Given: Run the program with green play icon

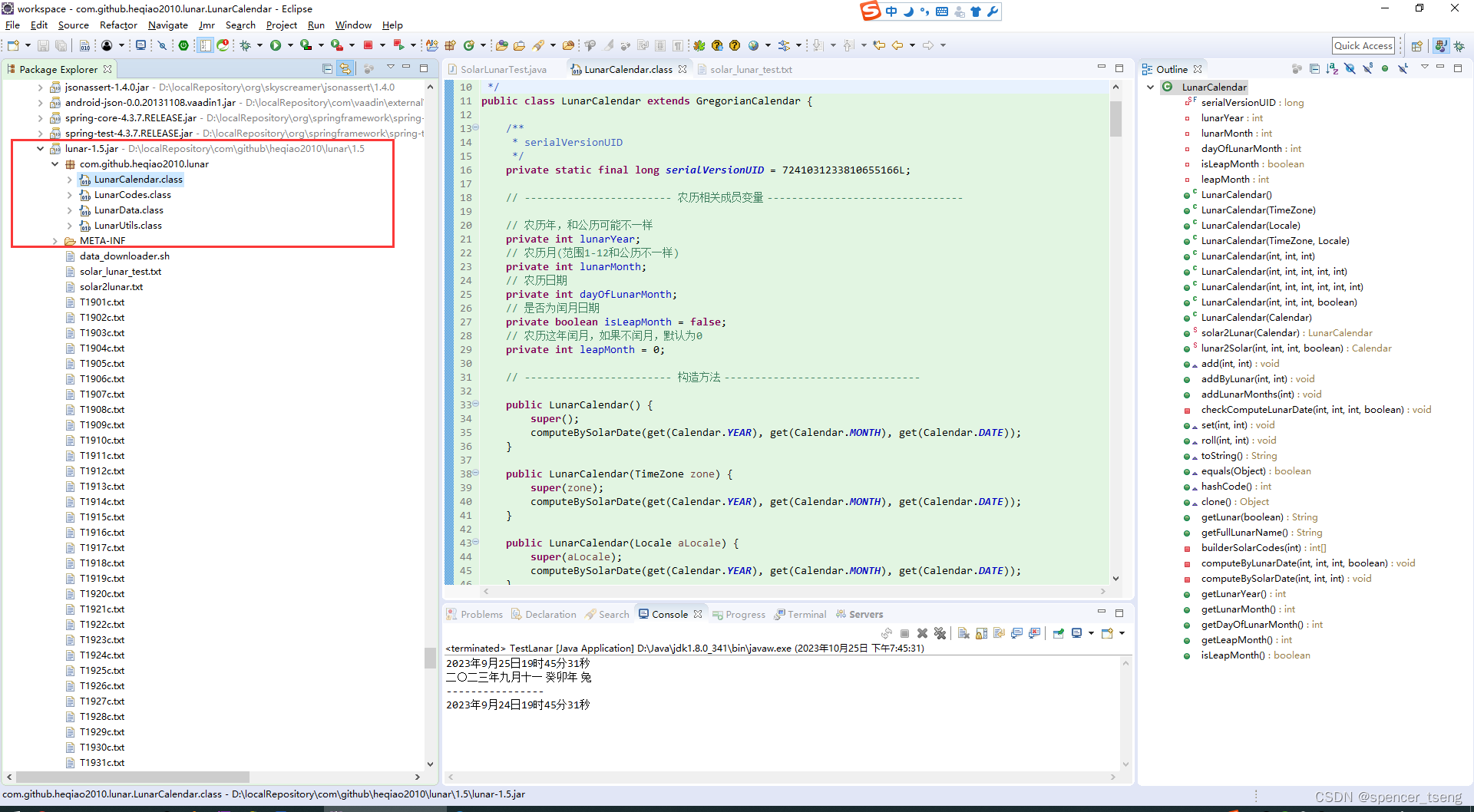Looking at the screenshot, I should (x=276, y=45).
